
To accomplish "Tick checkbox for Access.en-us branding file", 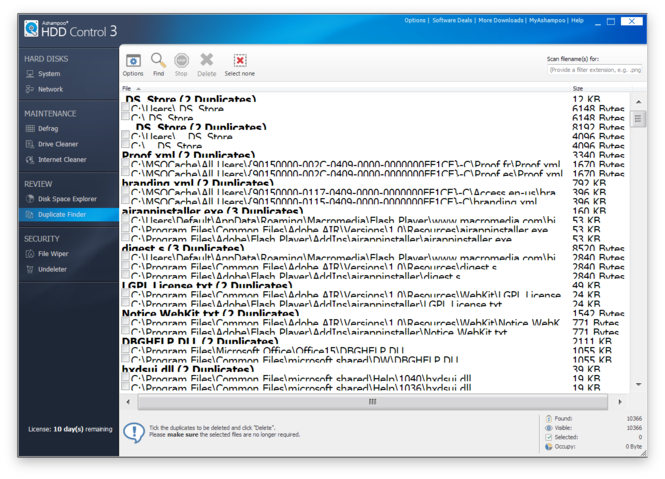I will pyautogui.click(x=126, y=190).
